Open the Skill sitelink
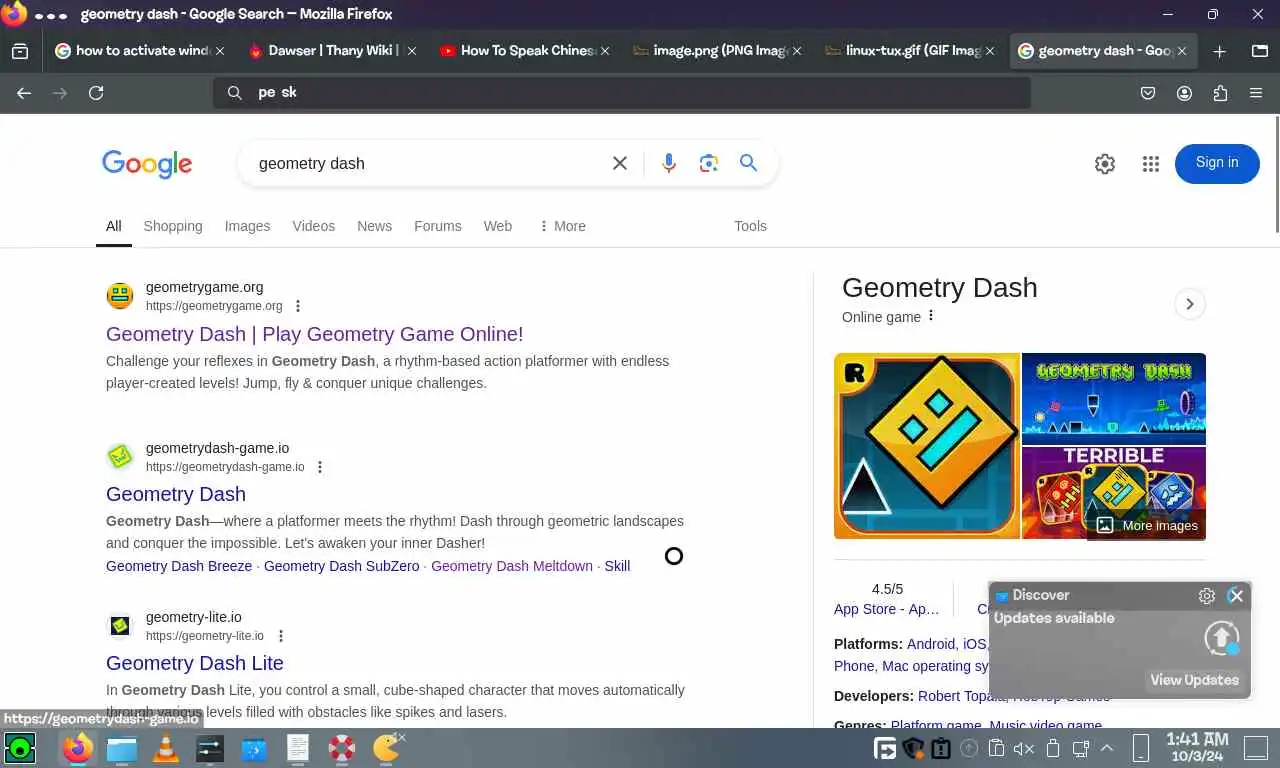The height and width of the screenshot is (768, 1280). 617,566
